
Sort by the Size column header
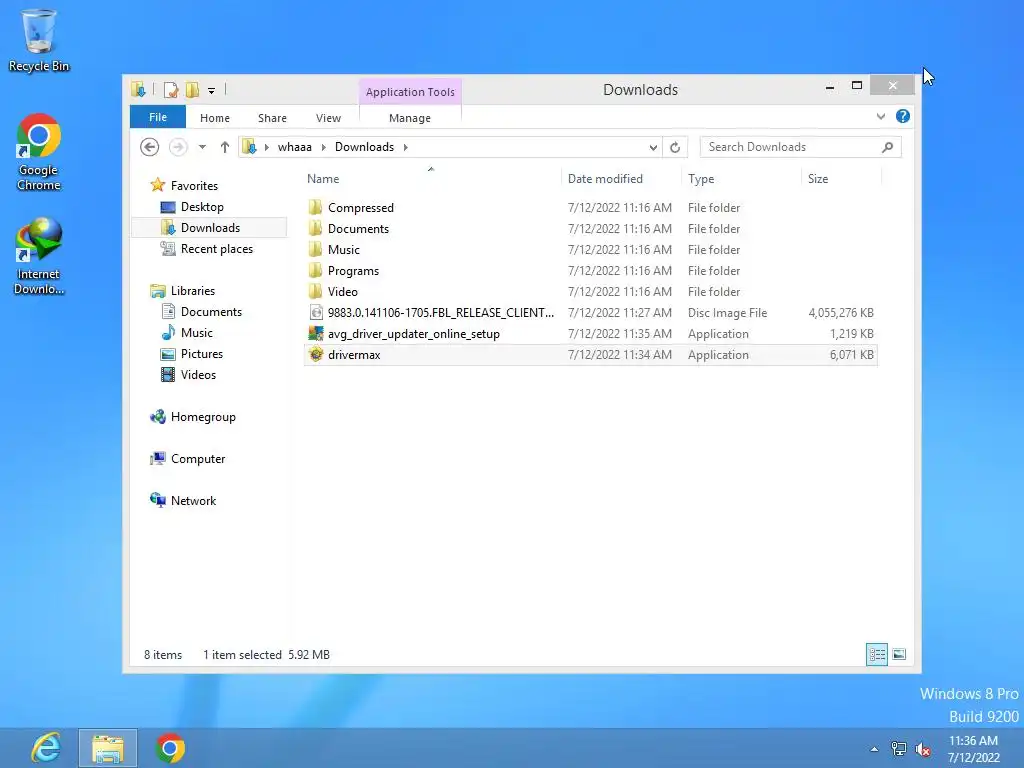(x=841, y=178)
